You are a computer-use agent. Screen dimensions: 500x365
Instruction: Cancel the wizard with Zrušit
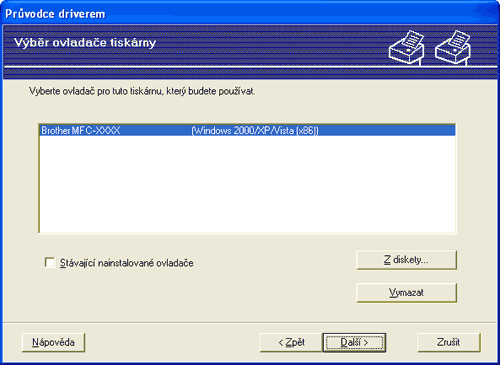tap(449, 342)
